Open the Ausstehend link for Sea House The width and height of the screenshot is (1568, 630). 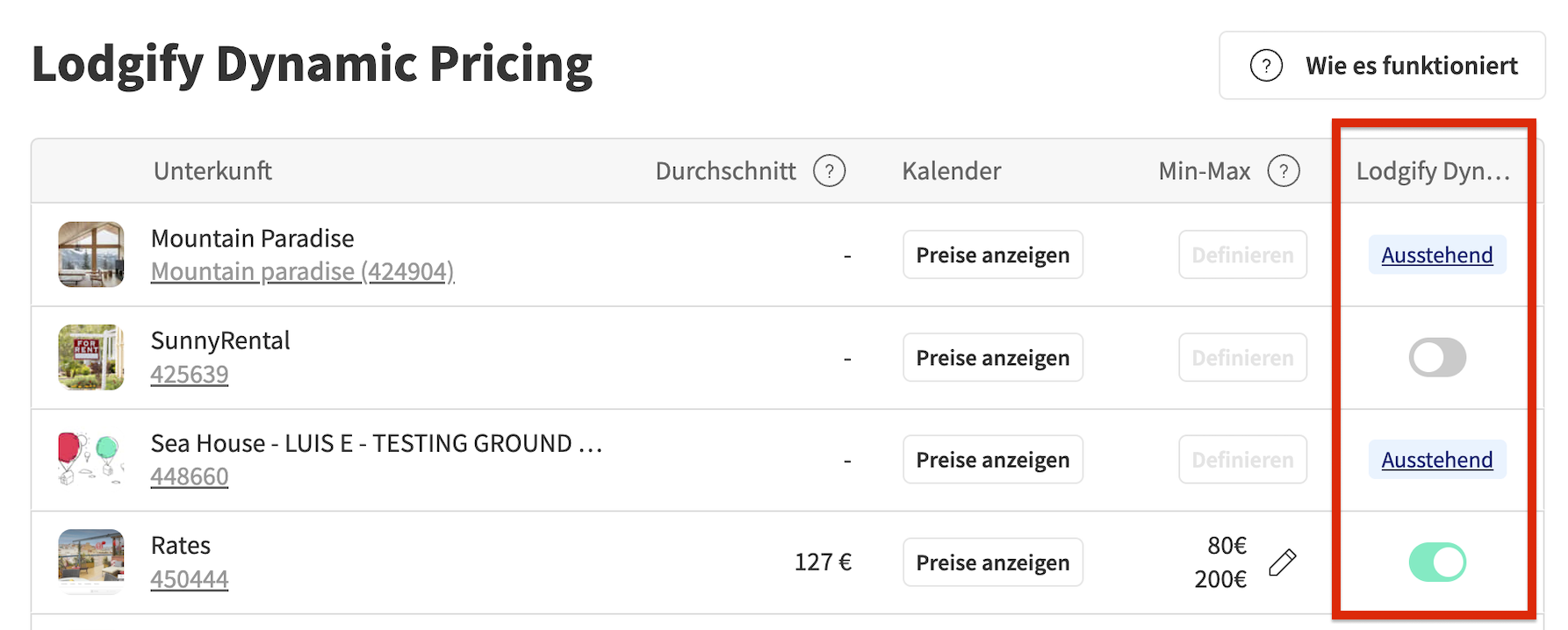(x=1437, y=460)
